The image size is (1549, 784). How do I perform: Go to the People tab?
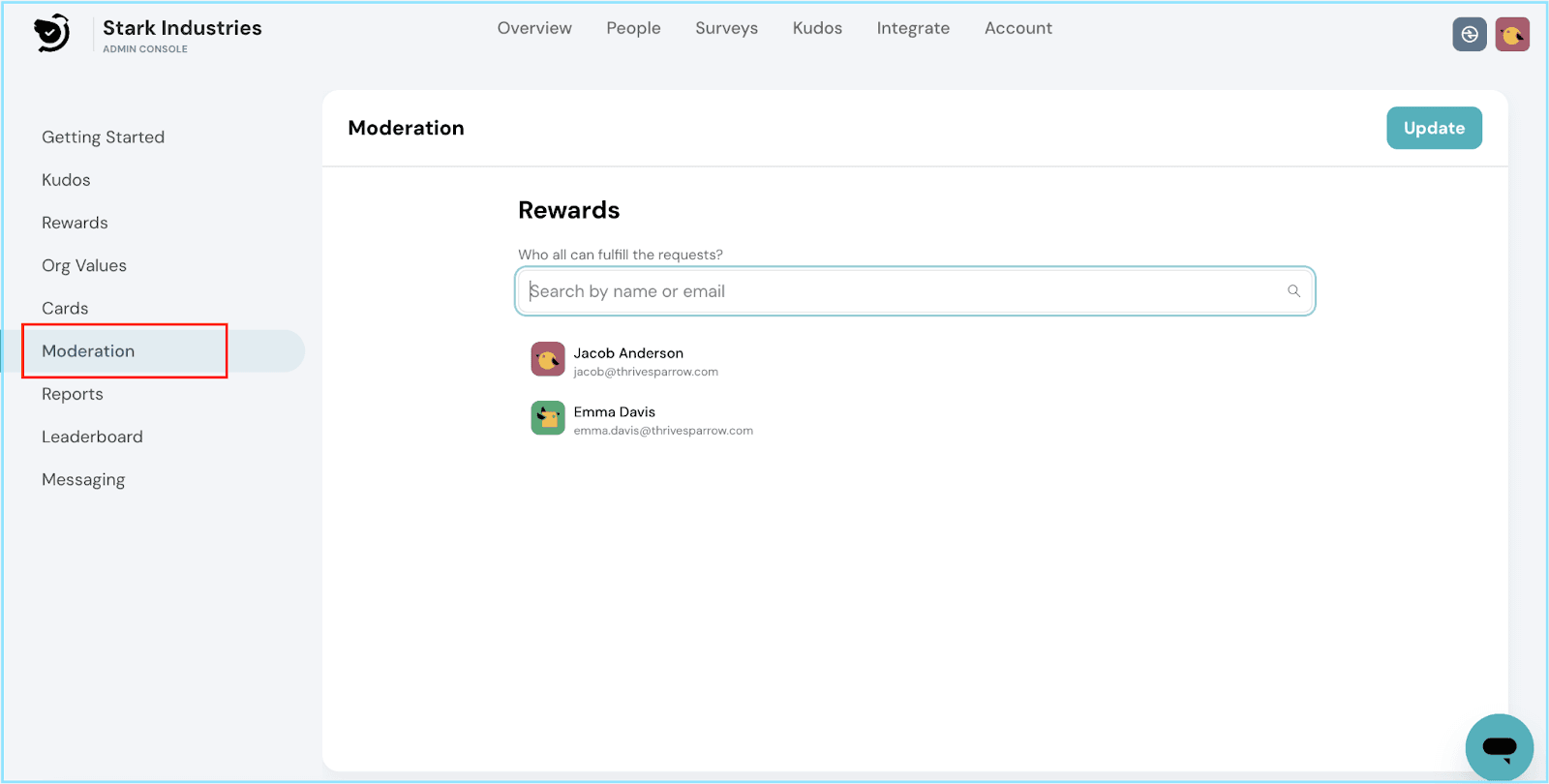[x=633, y=28]
